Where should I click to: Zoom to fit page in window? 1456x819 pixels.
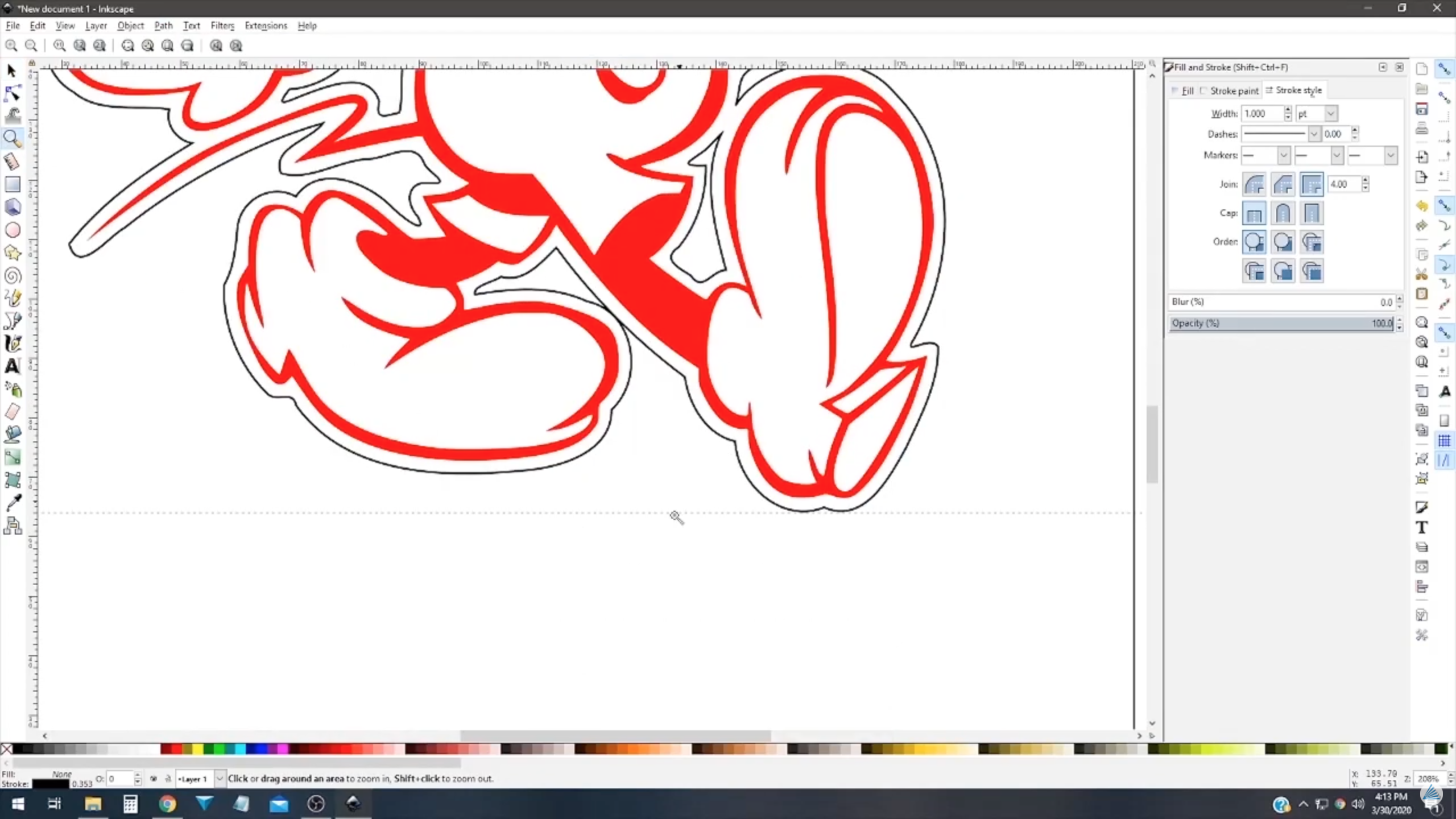coord(167,45)
